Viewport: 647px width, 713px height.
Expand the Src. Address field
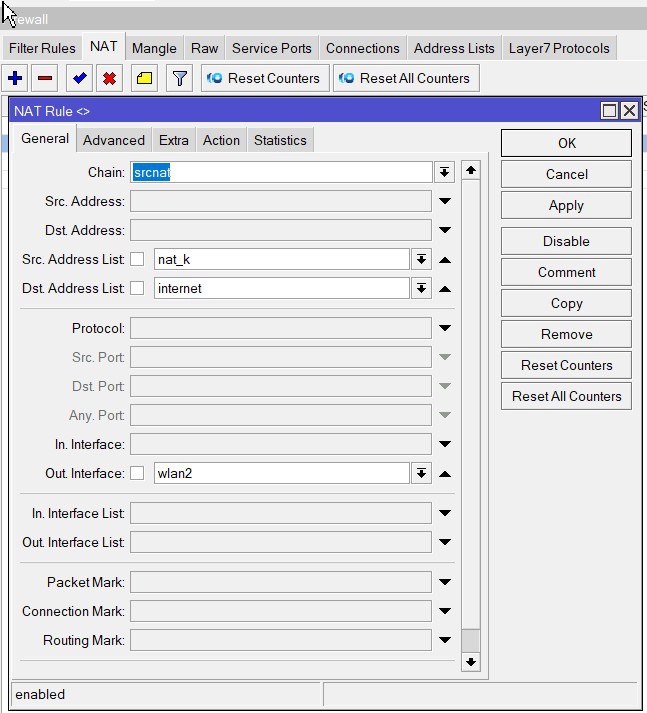(x=445, y=201)
